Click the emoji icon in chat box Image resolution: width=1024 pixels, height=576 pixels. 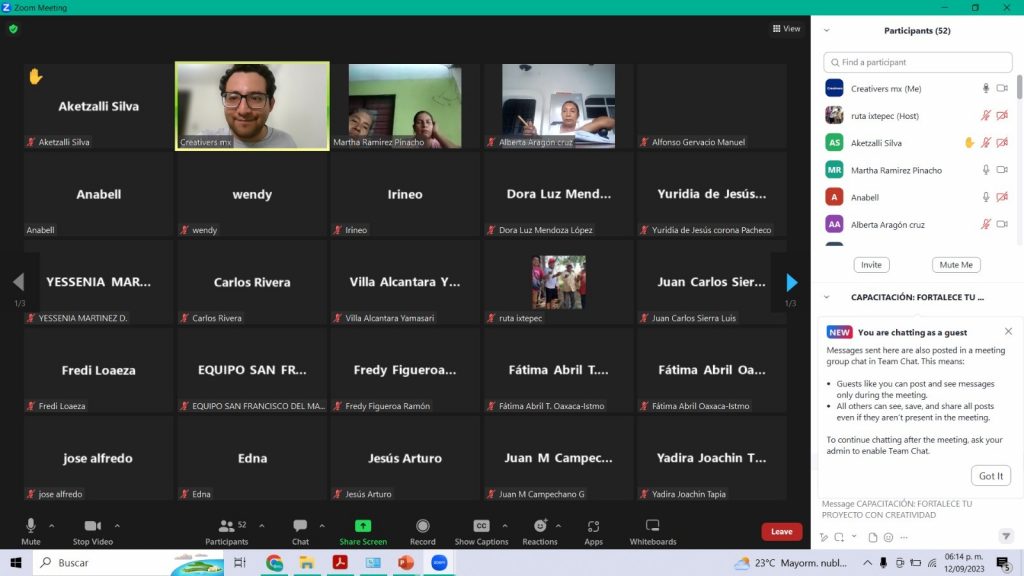888,537
